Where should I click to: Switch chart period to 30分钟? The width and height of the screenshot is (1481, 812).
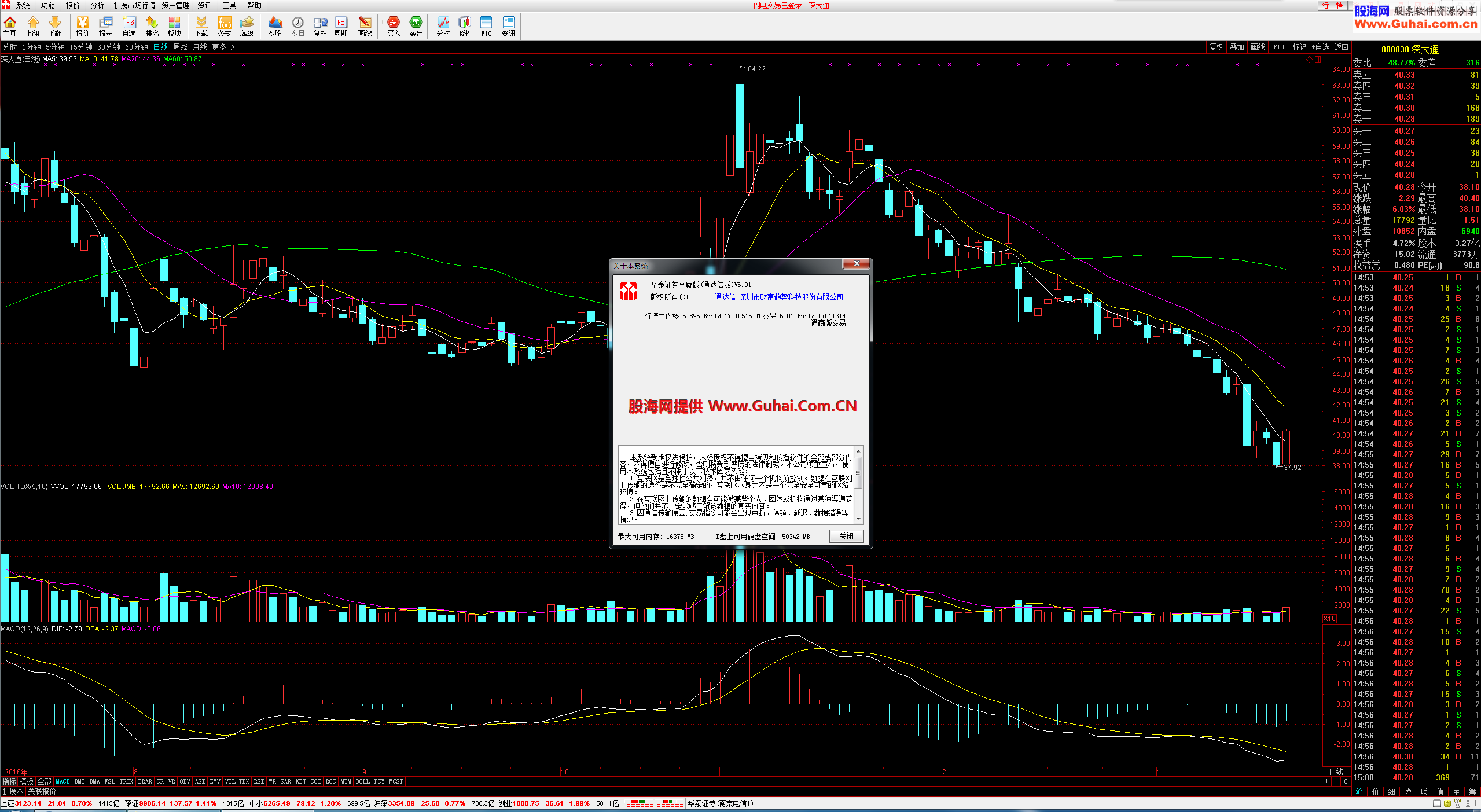click(x=109, y=47)
